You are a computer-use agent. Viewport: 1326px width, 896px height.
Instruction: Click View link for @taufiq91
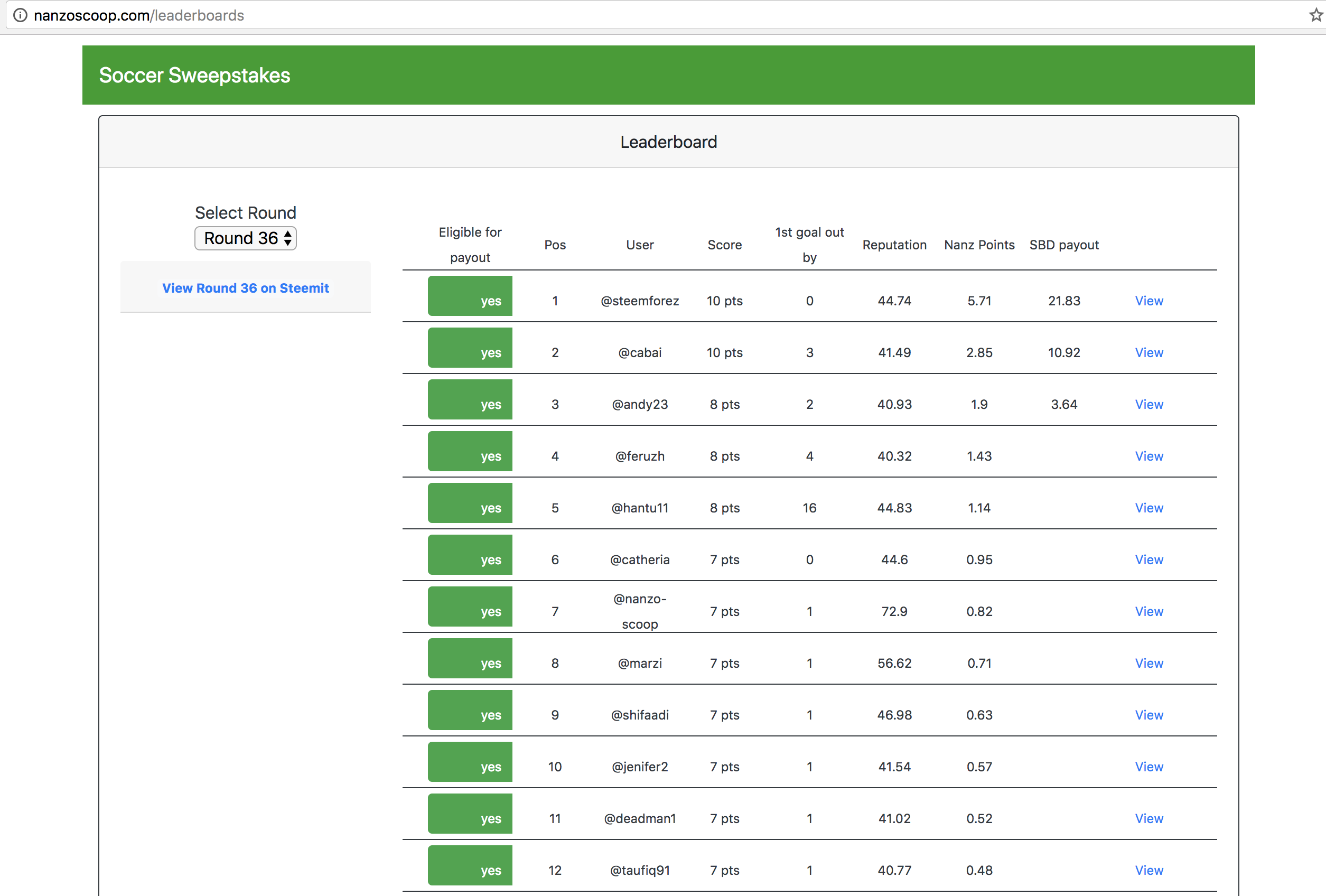click(1148, 870)
